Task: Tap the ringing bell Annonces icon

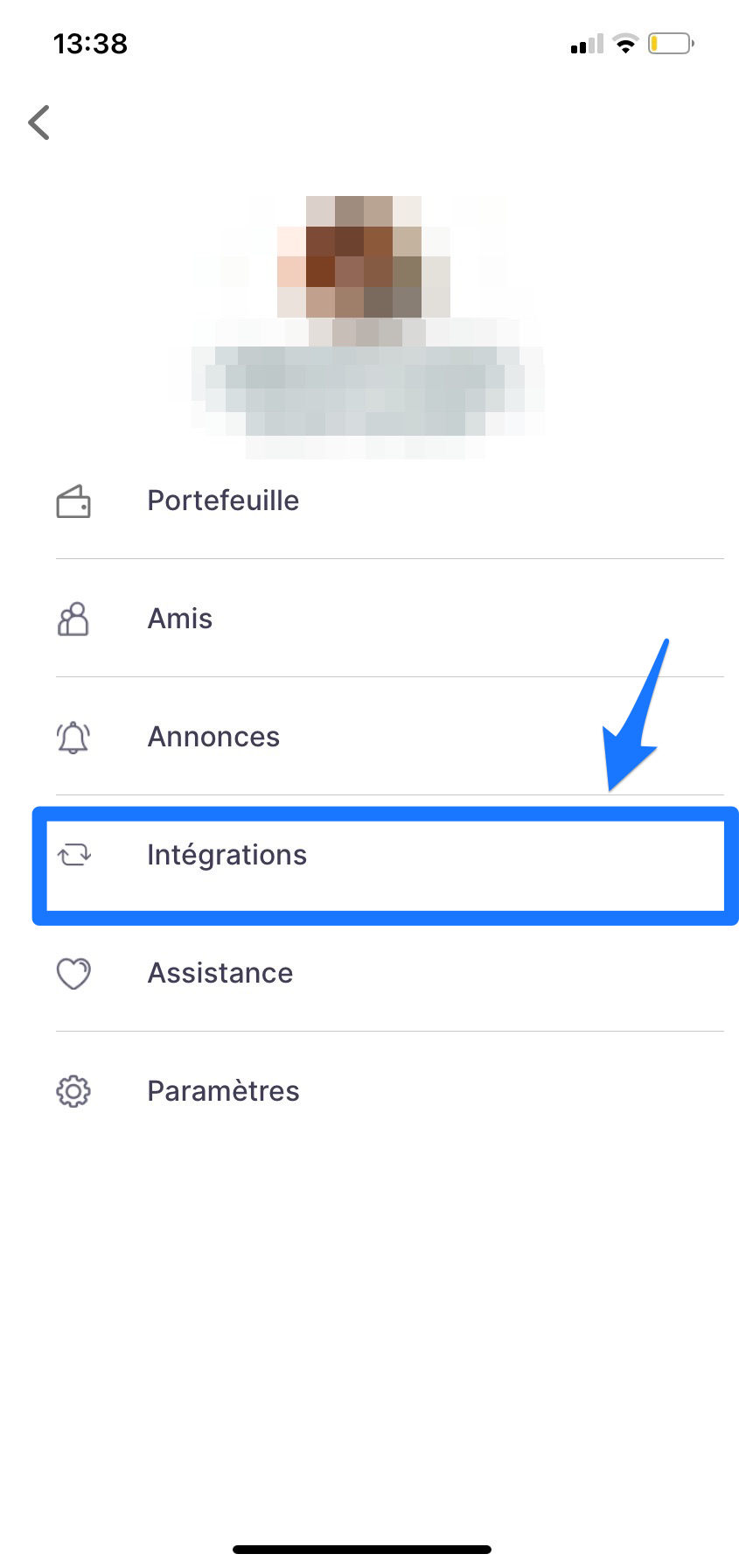Action: (x=73, y=738)
